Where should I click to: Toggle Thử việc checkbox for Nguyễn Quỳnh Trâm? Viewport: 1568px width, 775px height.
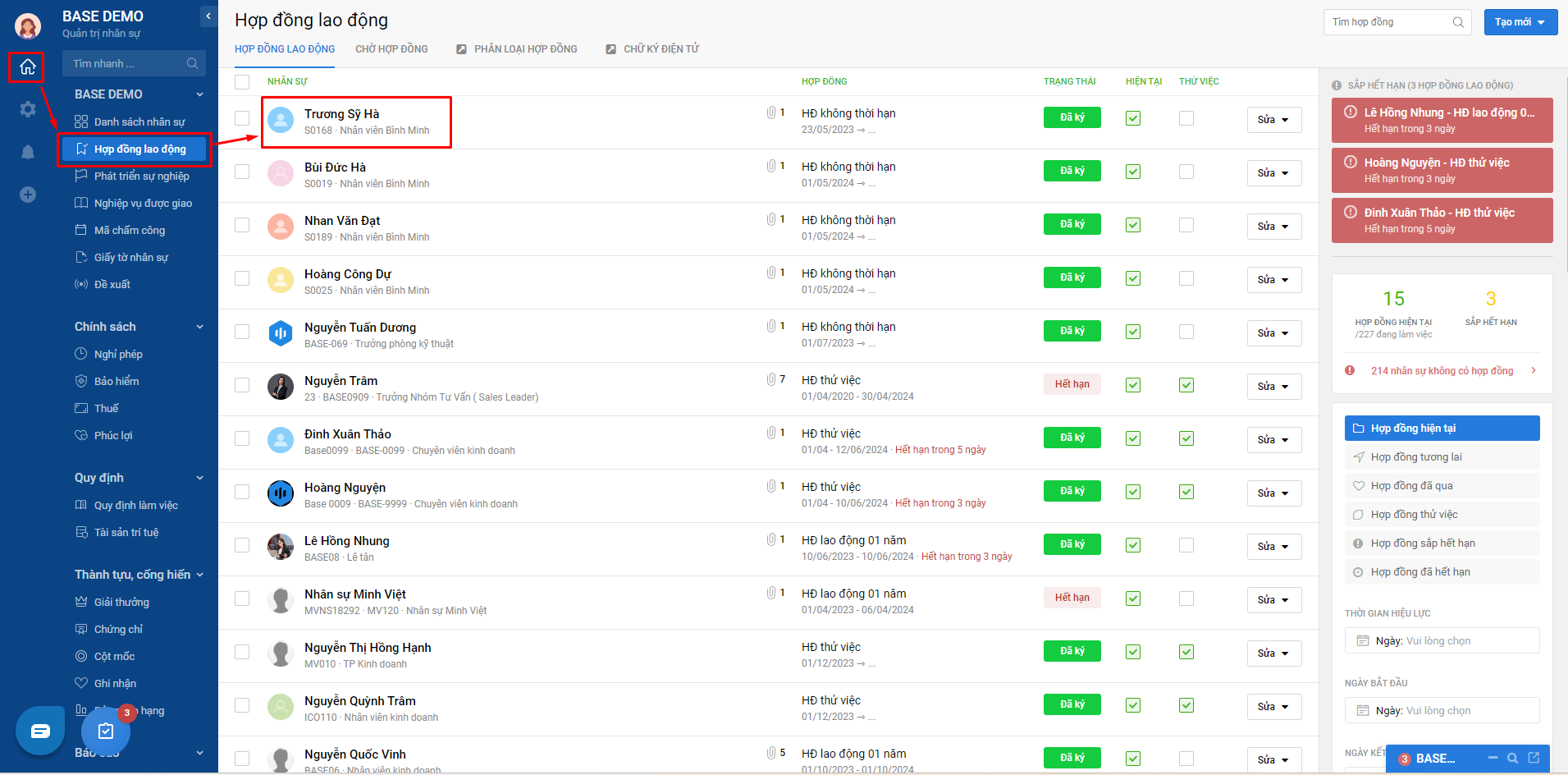coord(1186,705)
